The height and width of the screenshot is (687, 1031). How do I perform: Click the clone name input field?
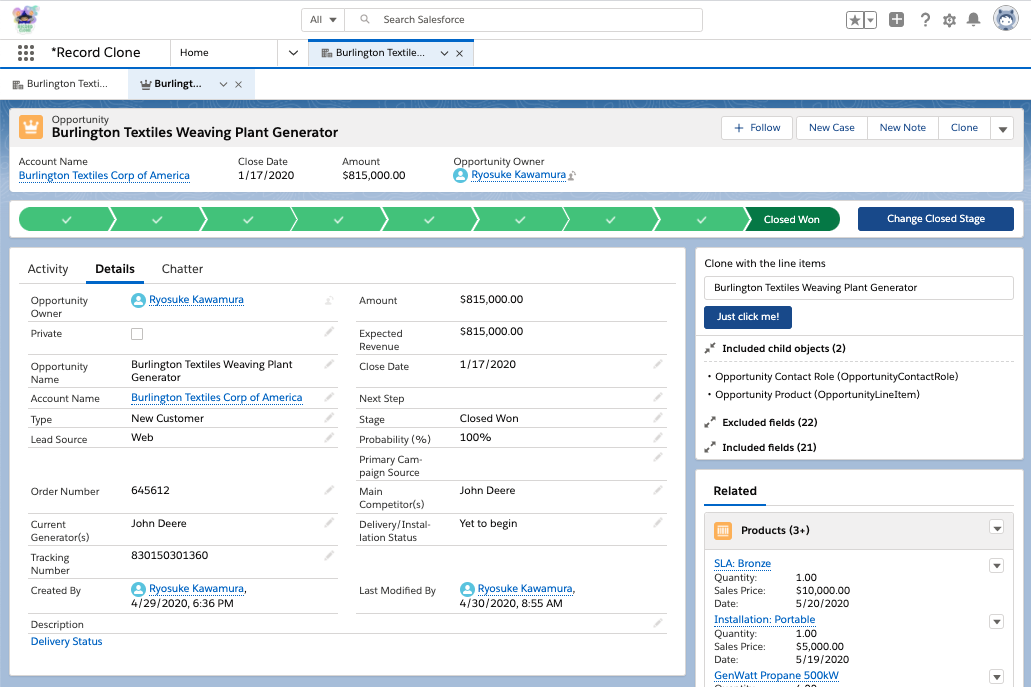coord(859,288)
